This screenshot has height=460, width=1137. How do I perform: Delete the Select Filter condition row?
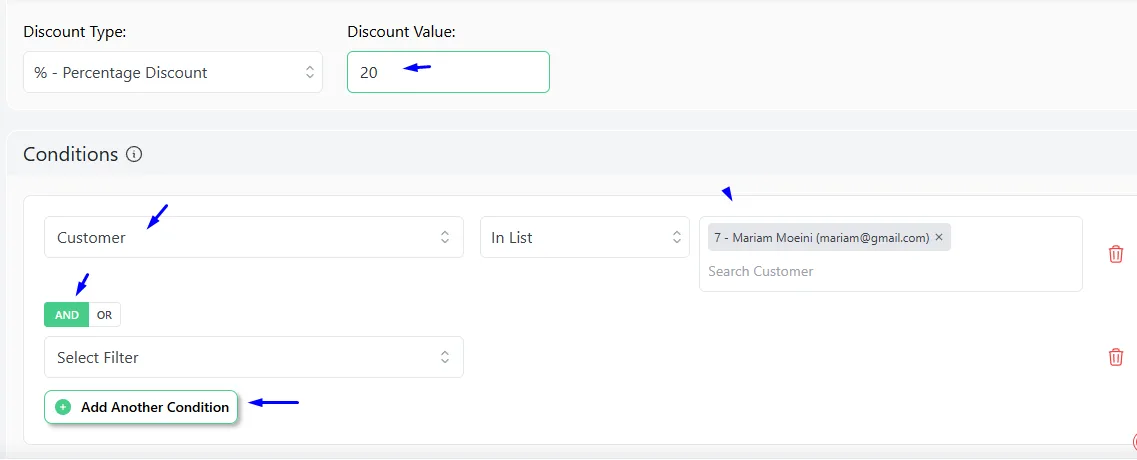click(x=1116, y=357)
